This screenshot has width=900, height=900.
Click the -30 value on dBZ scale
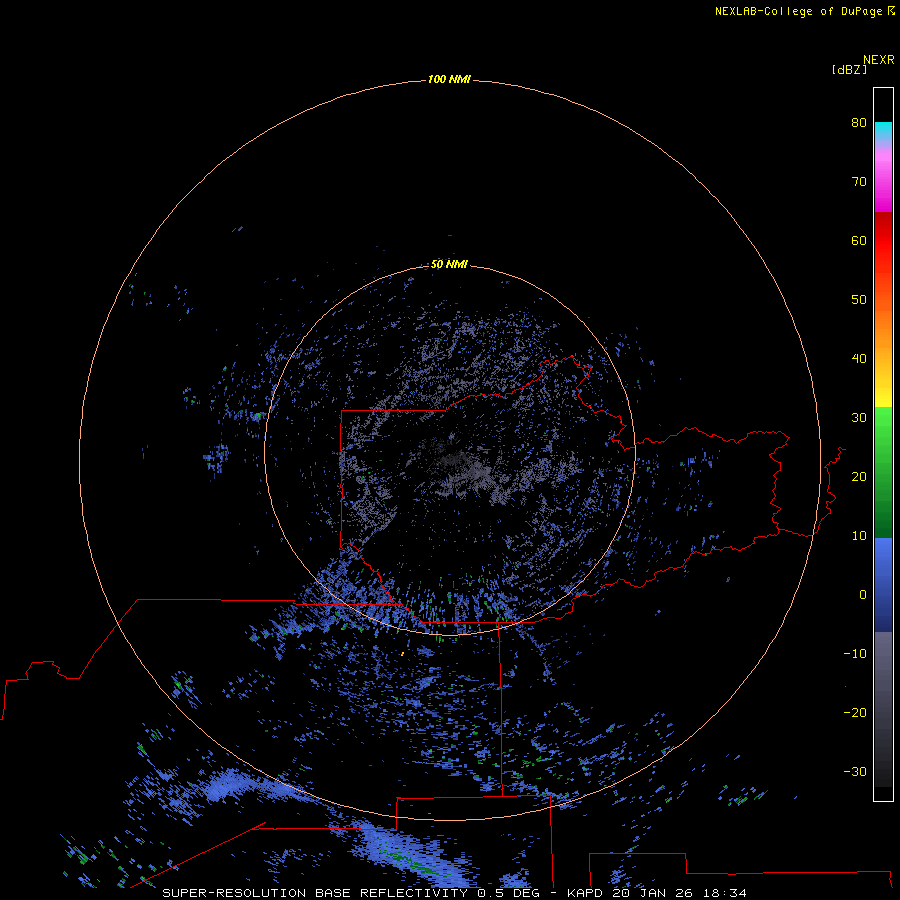coord(855,772)
